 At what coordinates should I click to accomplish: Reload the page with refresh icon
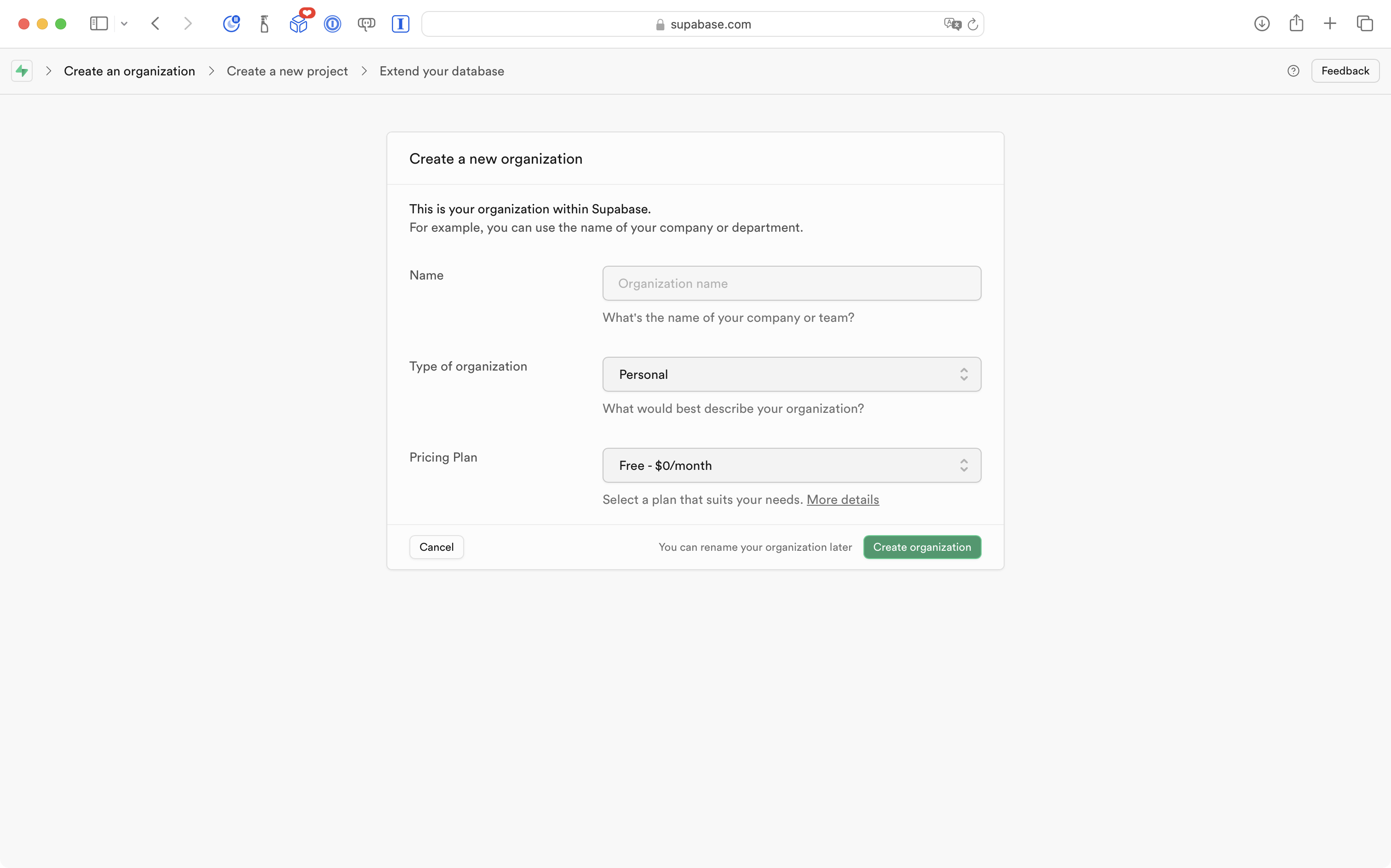pyautogui.click(x=973, y=24)
